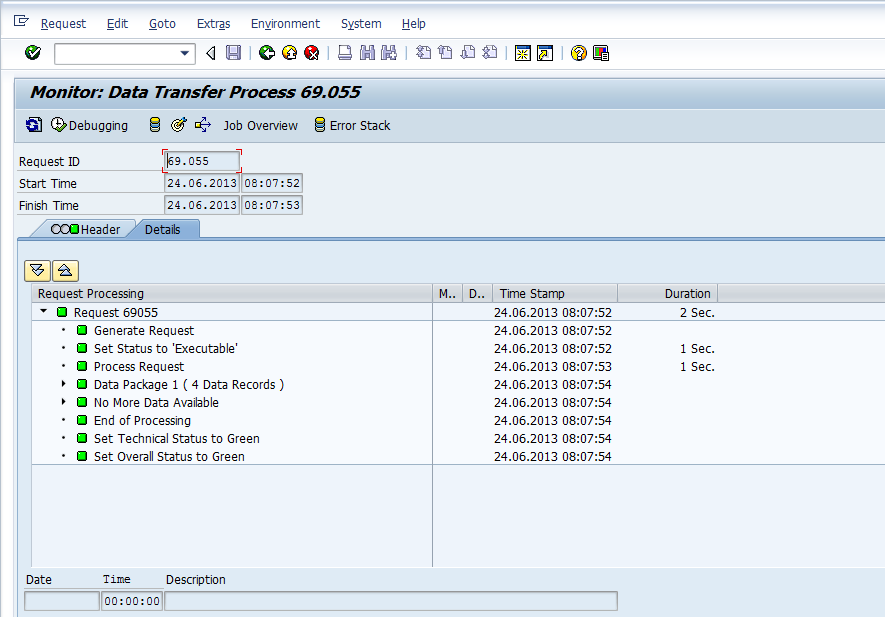Click the Print icon in the standard toolbar
This screenshot has height=617, width=885.
(x=345, y=53)
